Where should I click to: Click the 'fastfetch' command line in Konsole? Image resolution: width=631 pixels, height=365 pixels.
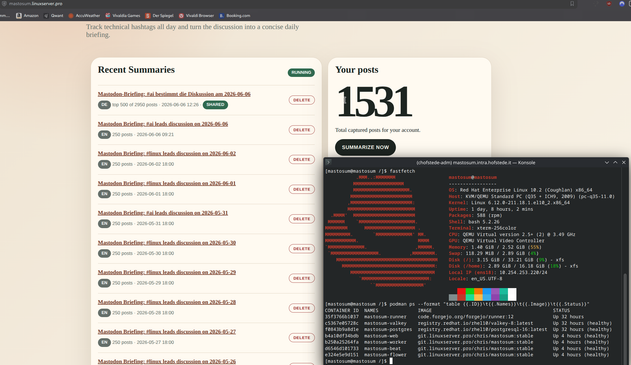click(x=370, y=171)
